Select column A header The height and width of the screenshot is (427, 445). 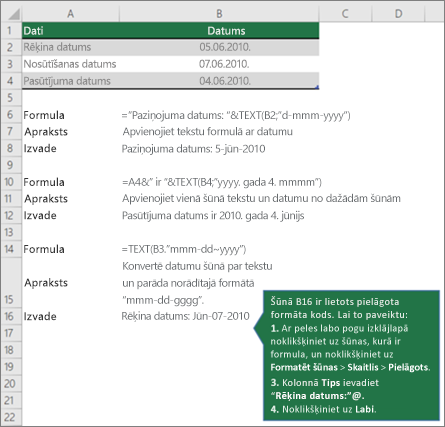point(70,14)
